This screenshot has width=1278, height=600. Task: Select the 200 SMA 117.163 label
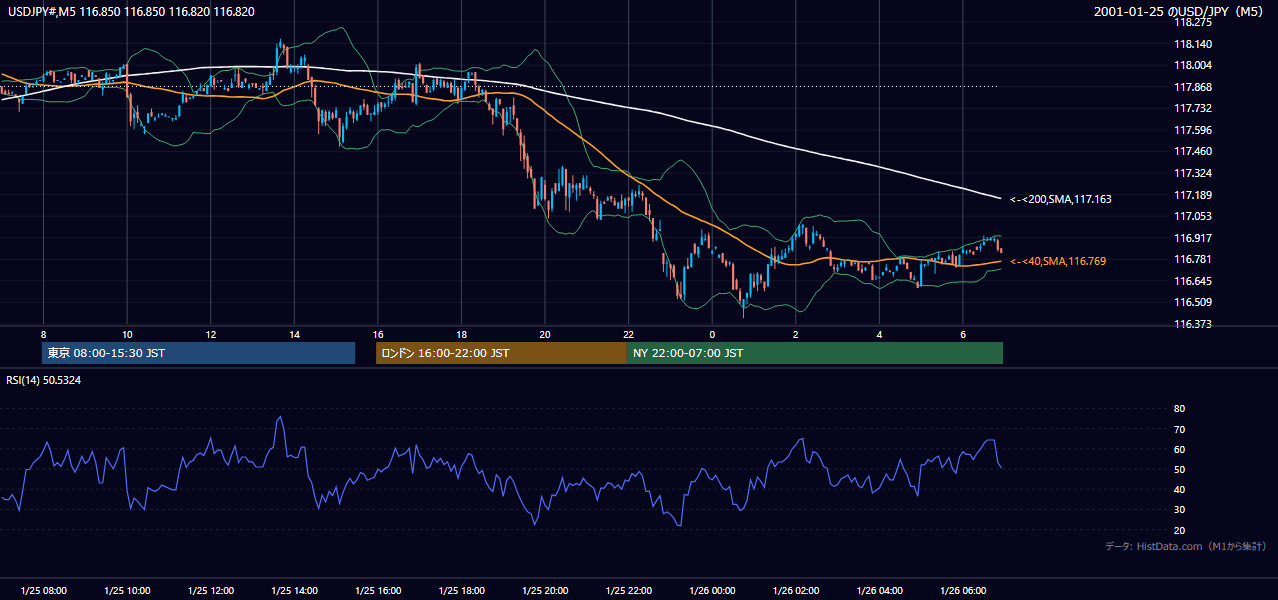pos(1061,199)
